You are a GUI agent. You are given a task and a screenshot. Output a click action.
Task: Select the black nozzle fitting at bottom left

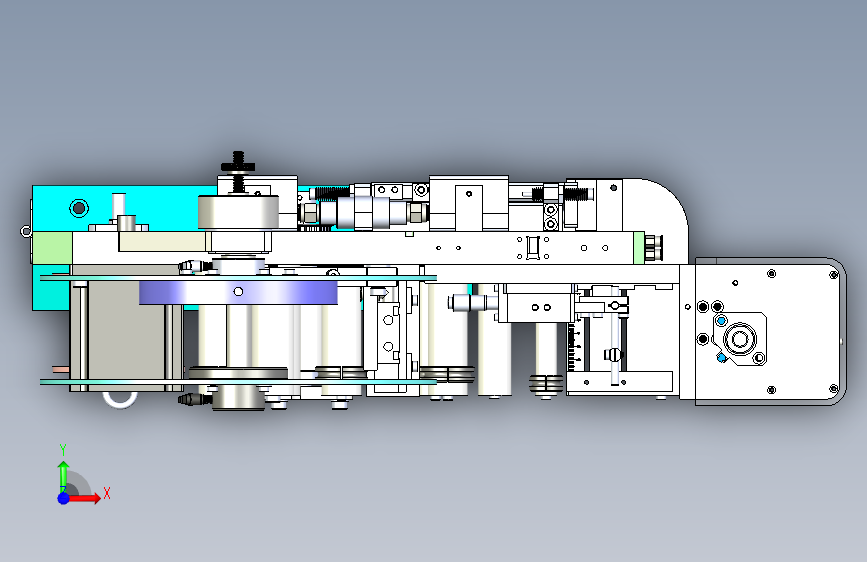(194, 399)
